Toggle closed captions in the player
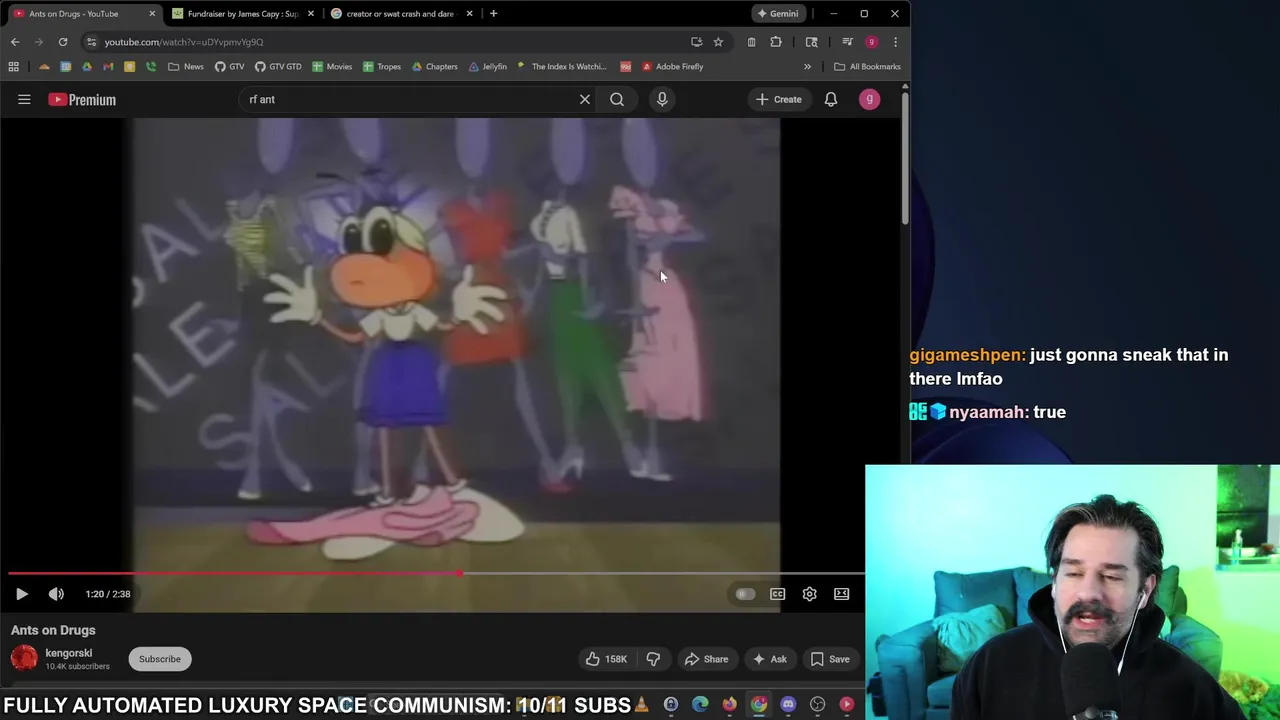Image resolution: width=1280 pixels, height=720 pixels. point(777,594)
